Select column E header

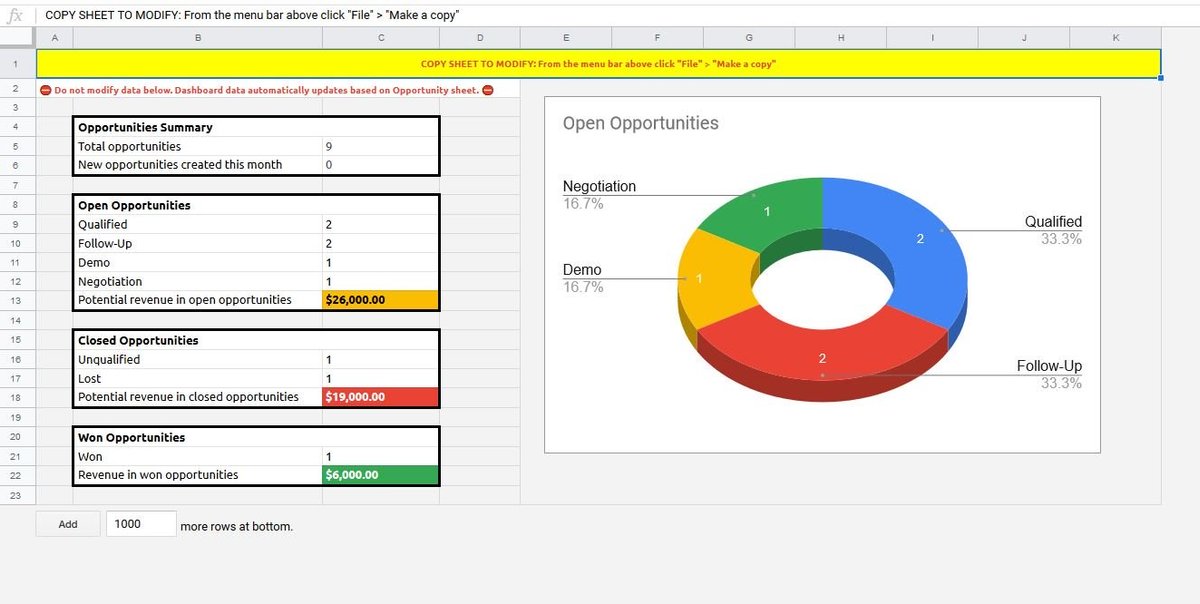click(x=567, y=38)
